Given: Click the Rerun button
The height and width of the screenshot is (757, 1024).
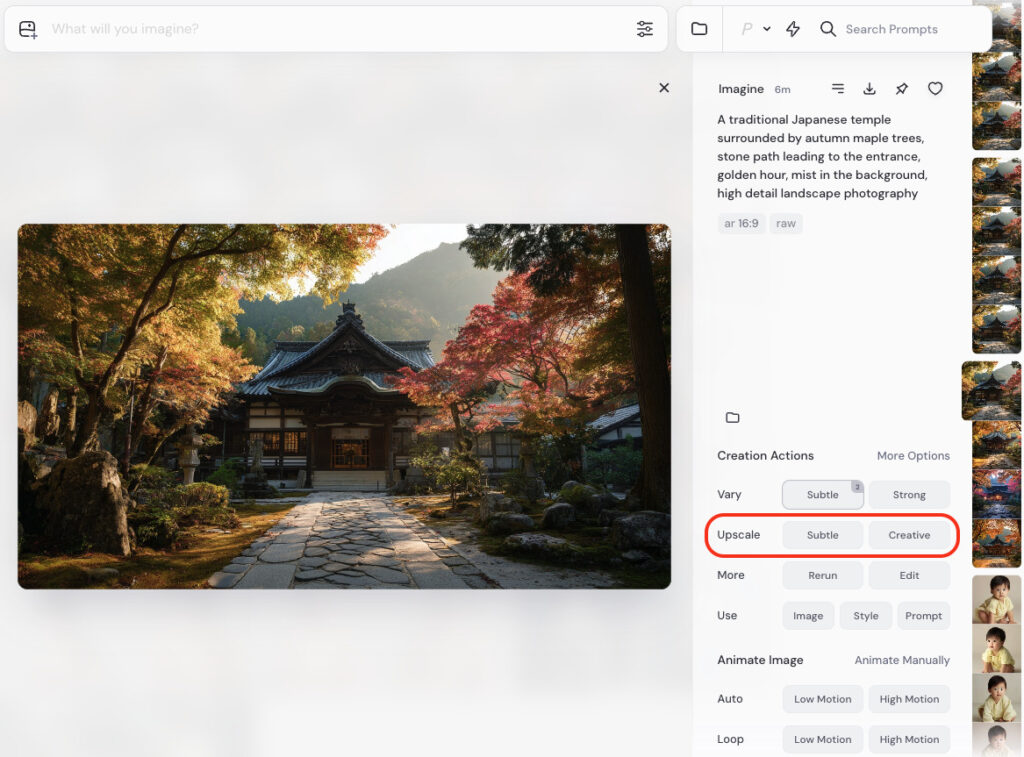Looking at the screenshot, I should click(x=822, y=575).
